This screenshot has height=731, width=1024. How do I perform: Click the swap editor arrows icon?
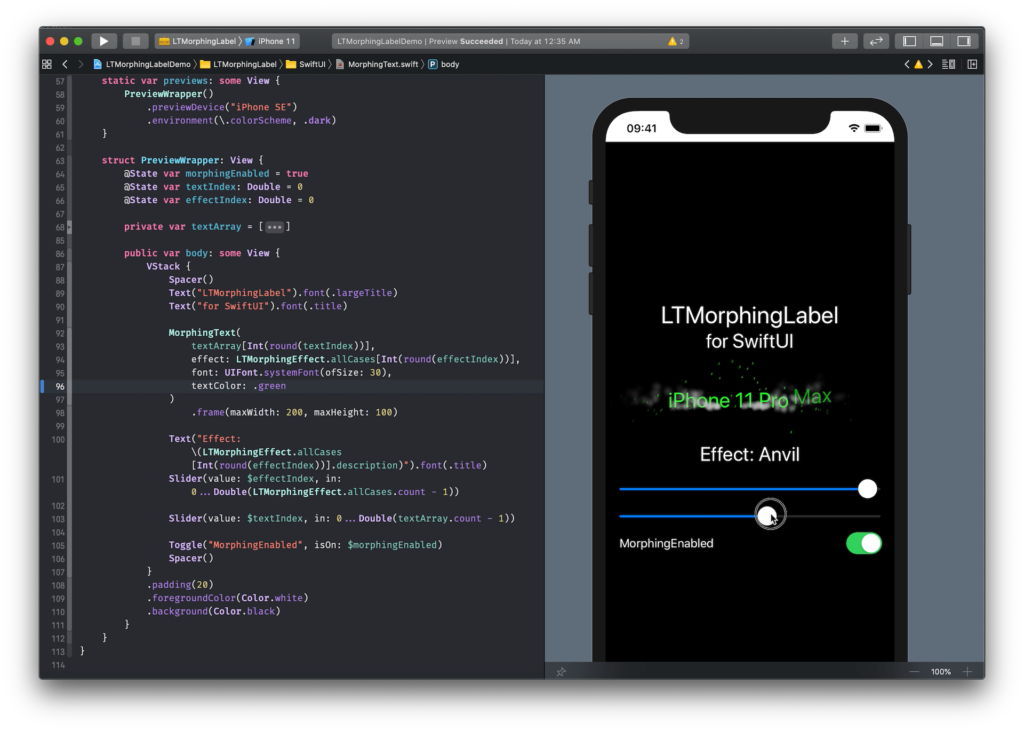pos(875,41)
